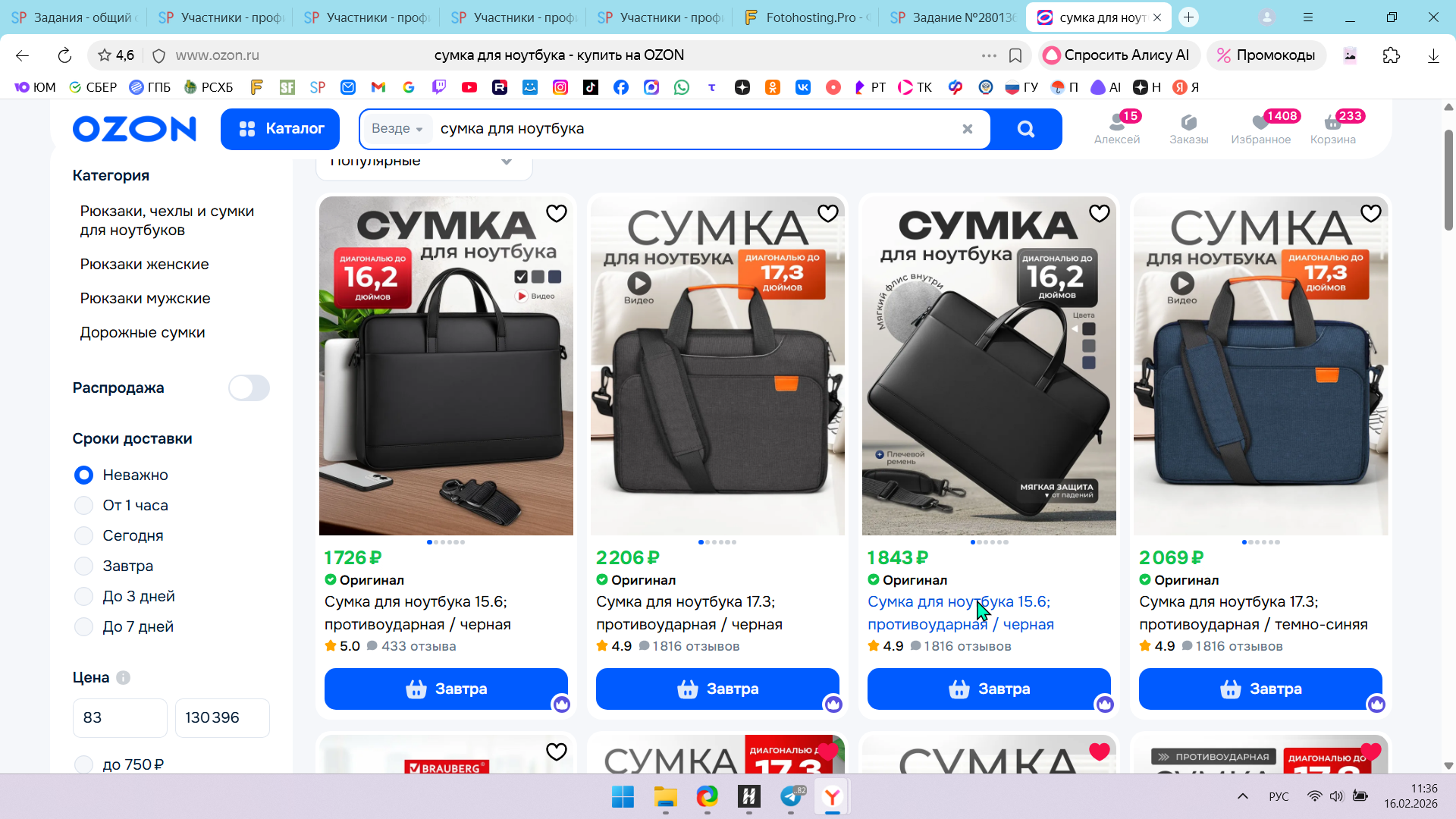The image size is (1456, 819).
Task: Click Завтра add-to-cart for the 2069₽ bag
Action: coord(1260,689)
